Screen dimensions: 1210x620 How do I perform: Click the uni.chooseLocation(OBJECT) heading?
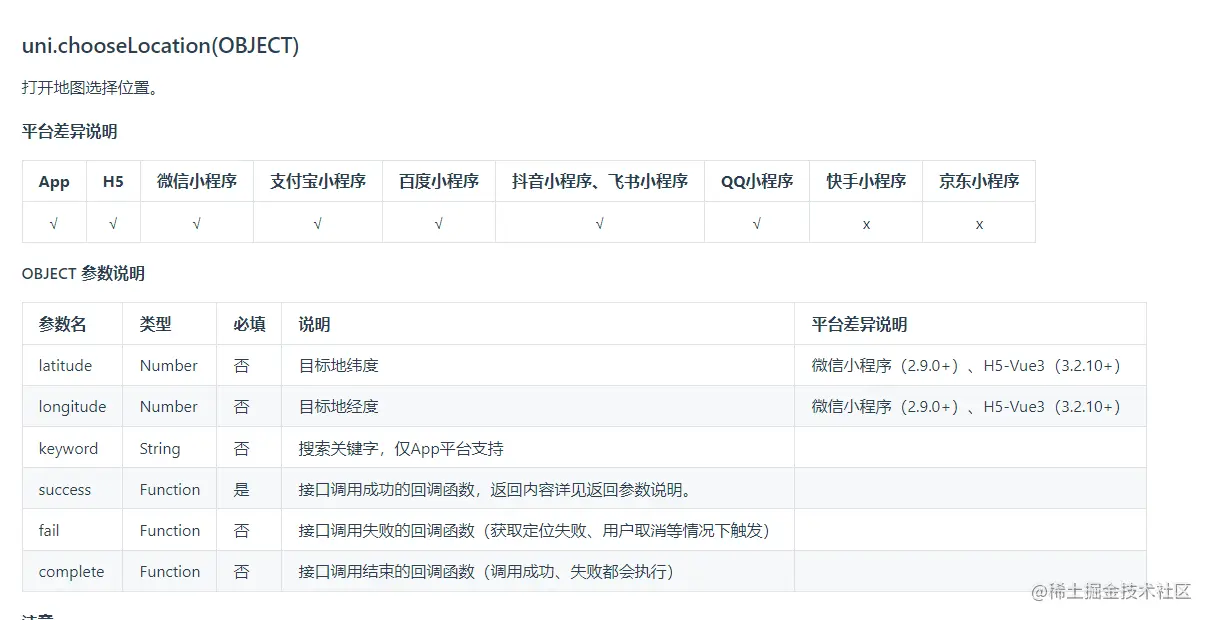(x=160, y=46)
